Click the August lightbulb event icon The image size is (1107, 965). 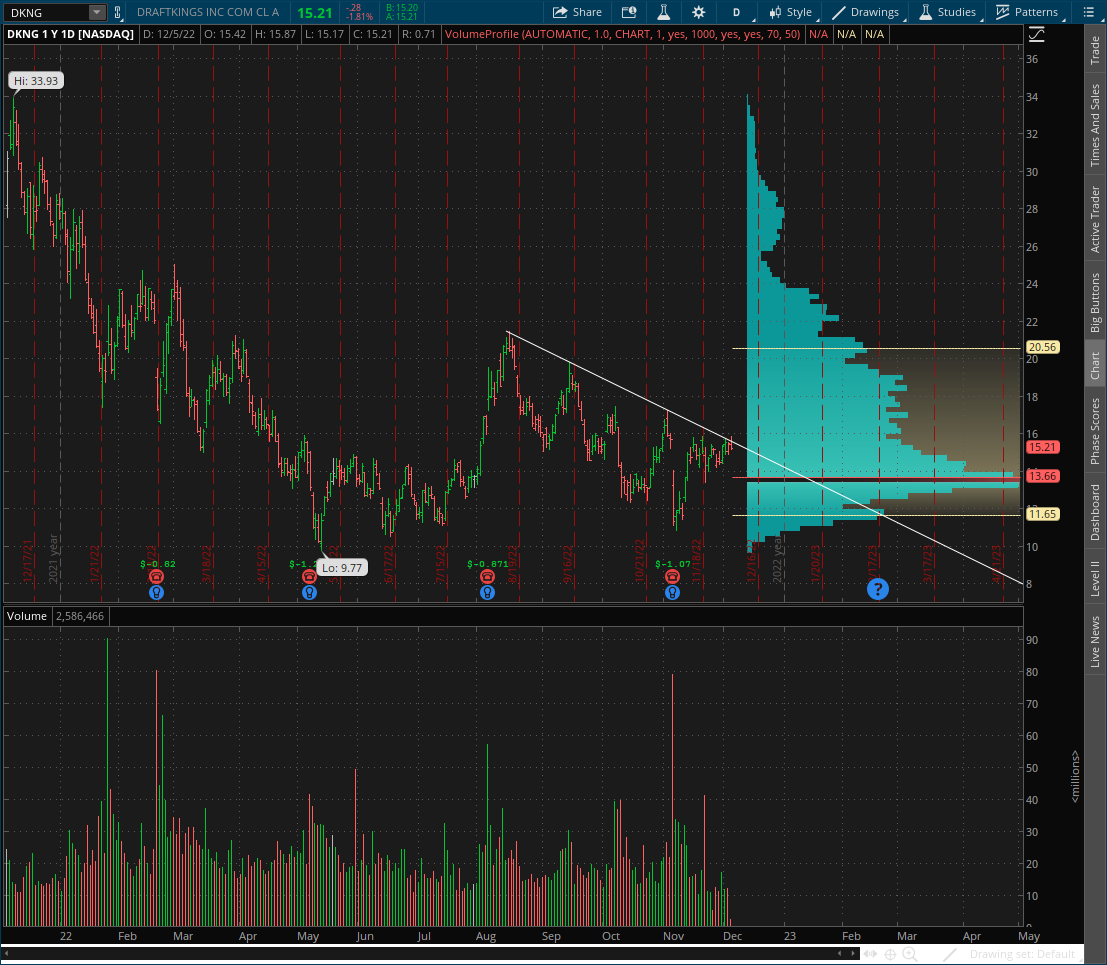[487, 593]
